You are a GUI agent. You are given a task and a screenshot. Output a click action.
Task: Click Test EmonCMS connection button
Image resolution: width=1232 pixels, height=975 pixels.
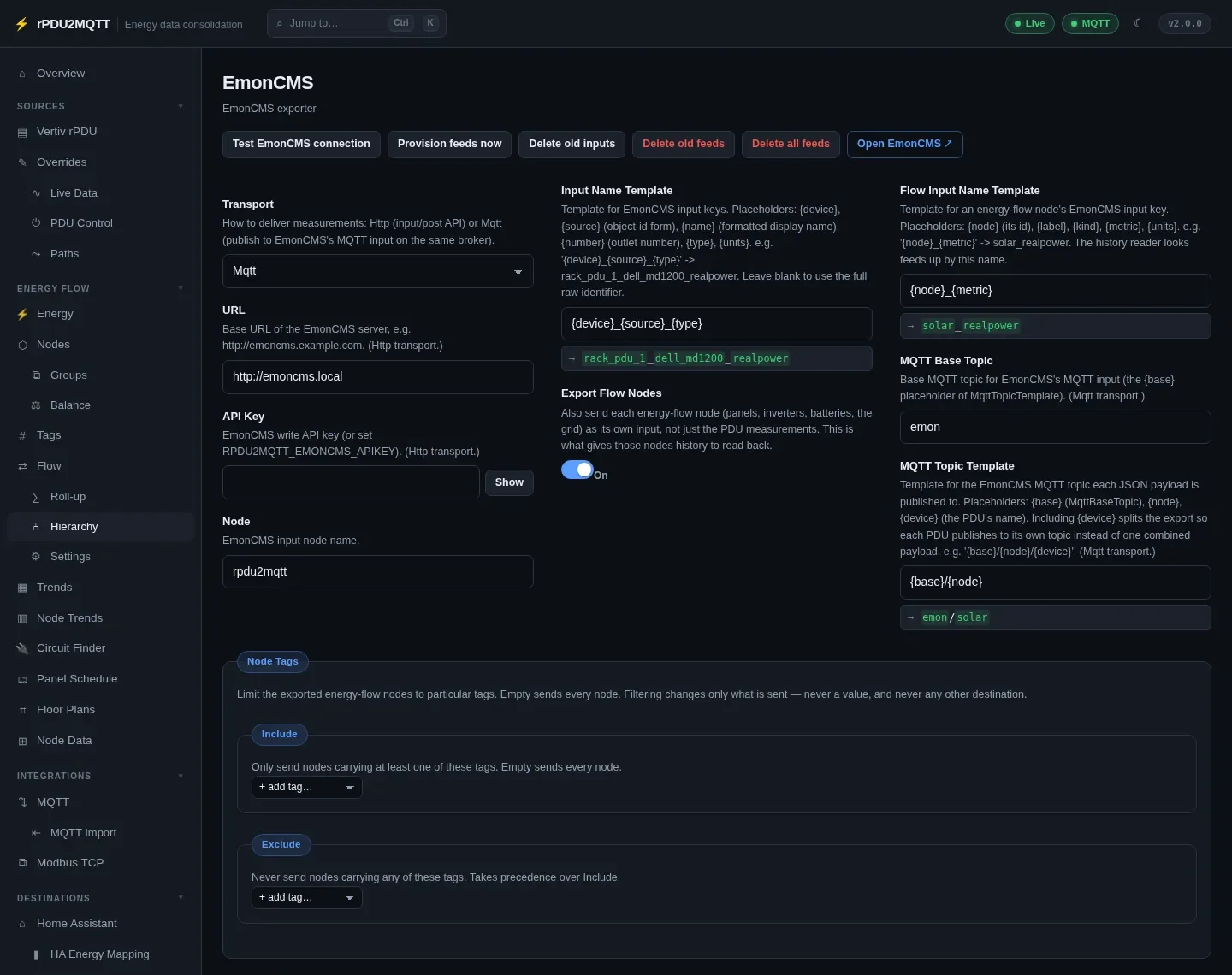point(301,145)
